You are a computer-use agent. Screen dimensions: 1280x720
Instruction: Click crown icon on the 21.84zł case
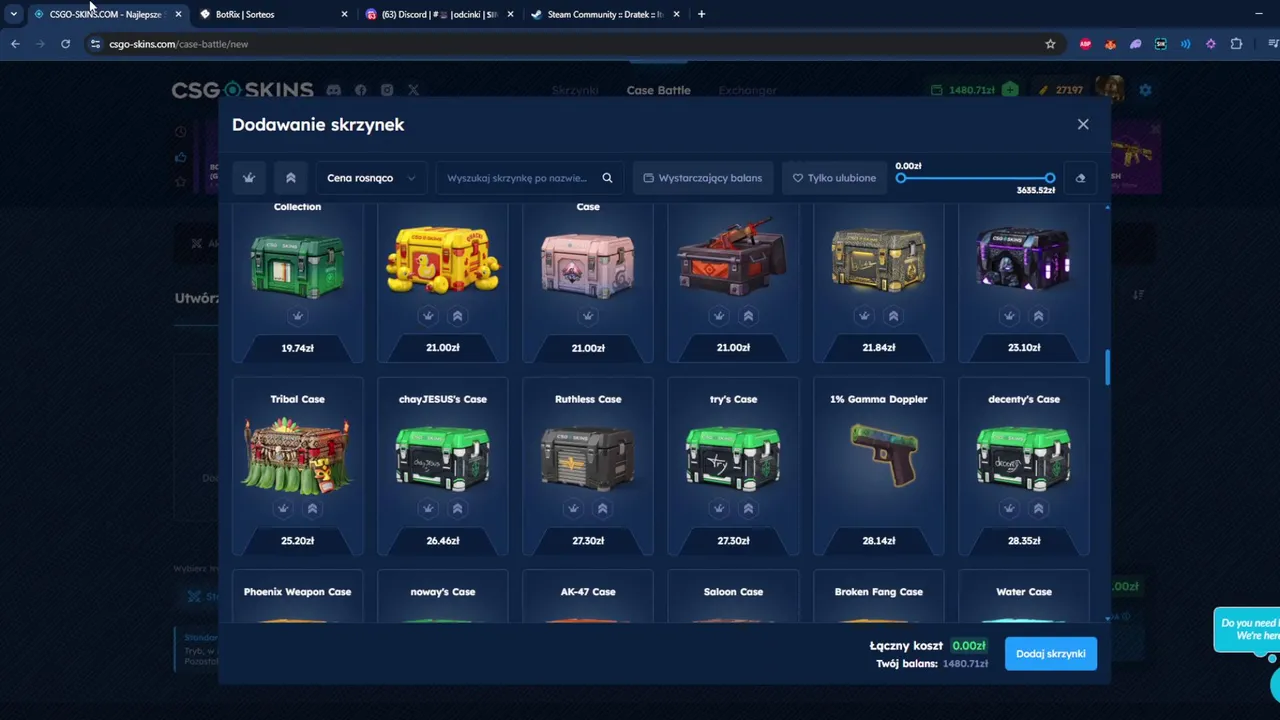864,316
